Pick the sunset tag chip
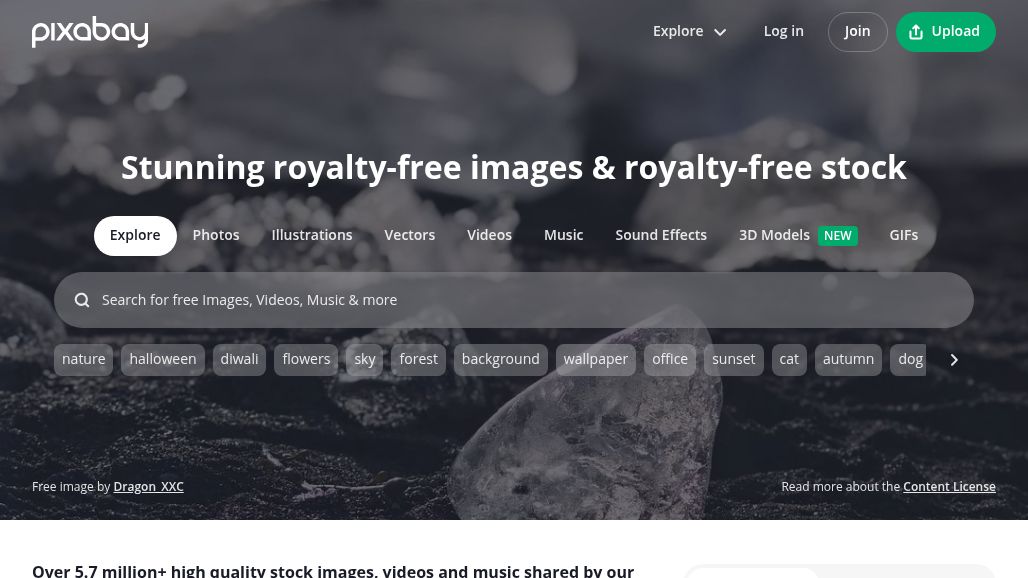The height and width of the screenshot is (578, 1028). pos(733,360)
